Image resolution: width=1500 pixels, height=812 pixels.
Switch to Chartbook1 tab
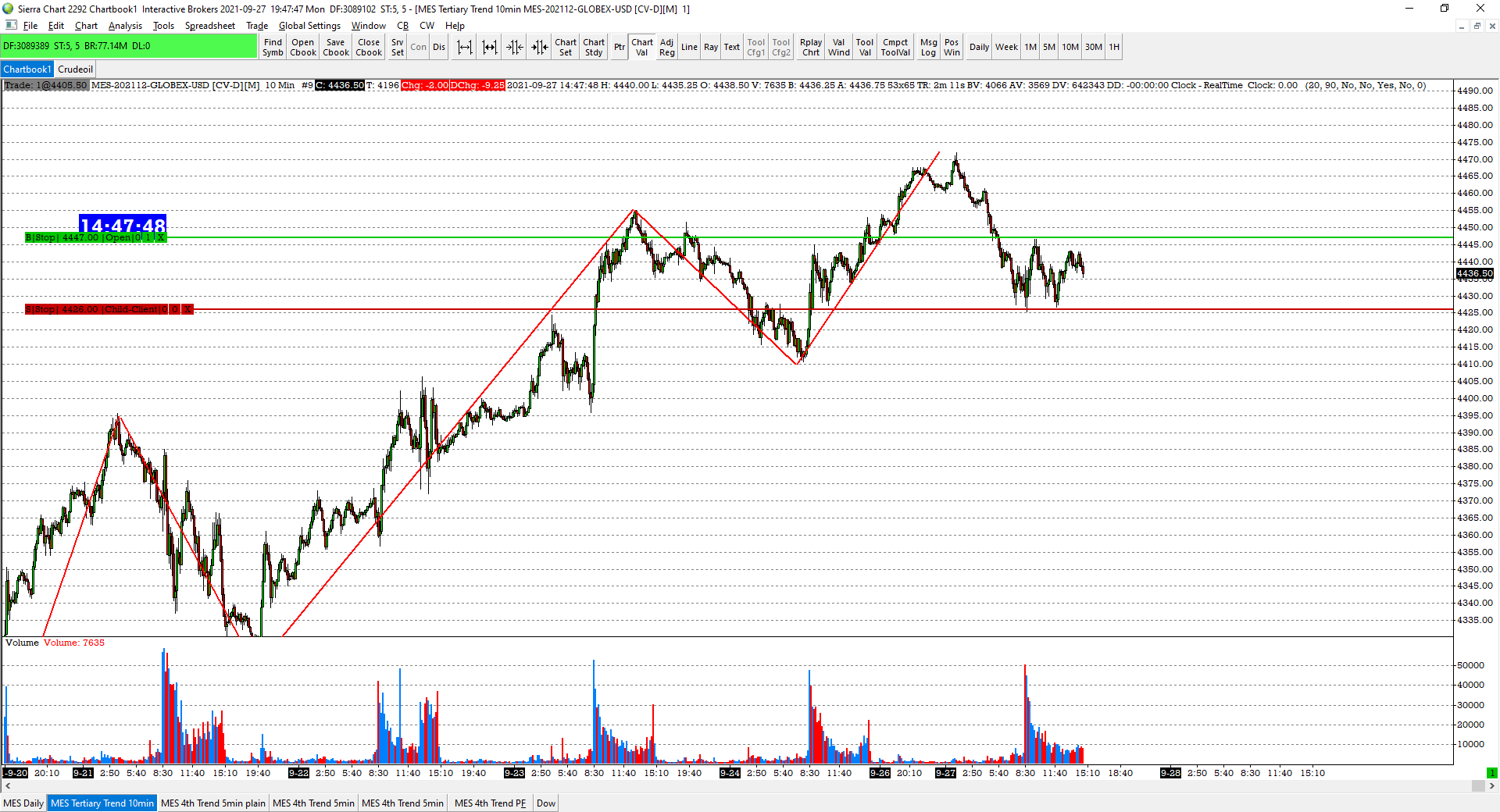coord(27,69)
